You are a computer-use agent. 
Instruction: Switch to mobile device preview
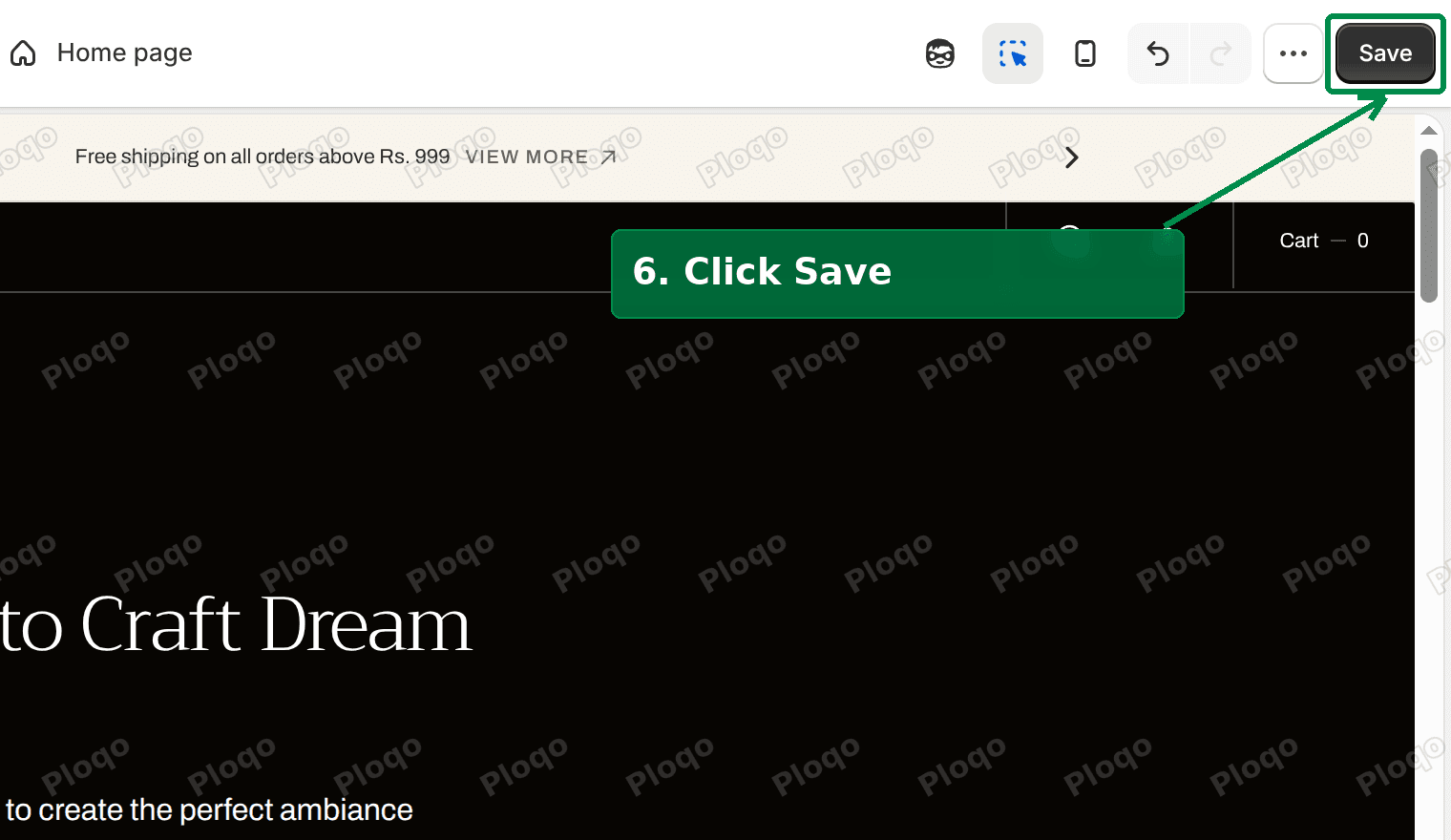[1085, 53]
